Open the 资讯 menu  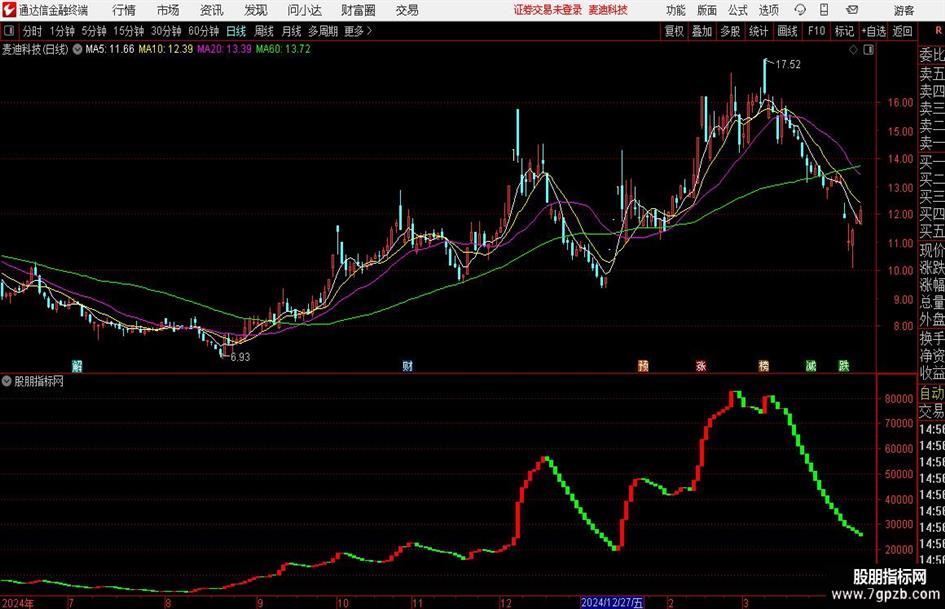(x=212, y=10)
